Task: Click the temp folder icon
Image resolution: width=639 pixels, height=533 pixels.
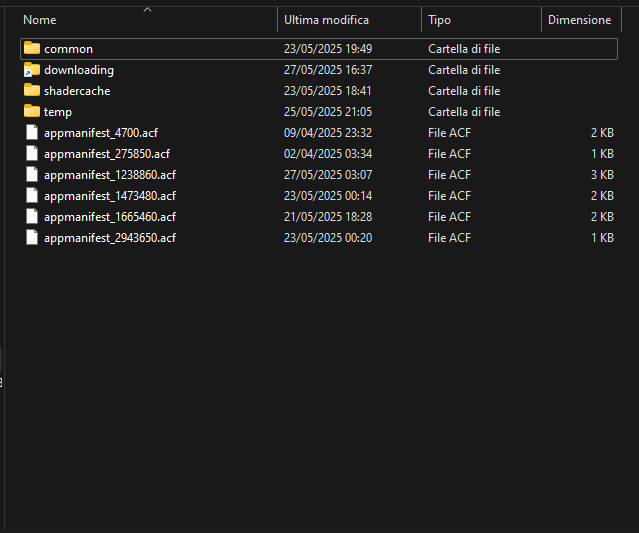Action: pyautogui.click(x=32, y=112)
